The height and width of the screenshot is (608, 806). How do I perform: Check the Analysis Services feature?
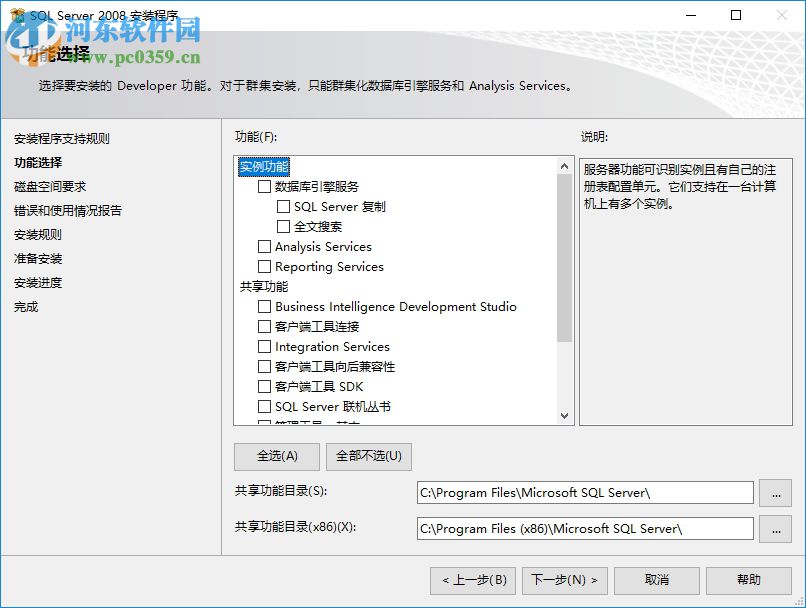tap(263, 247)
